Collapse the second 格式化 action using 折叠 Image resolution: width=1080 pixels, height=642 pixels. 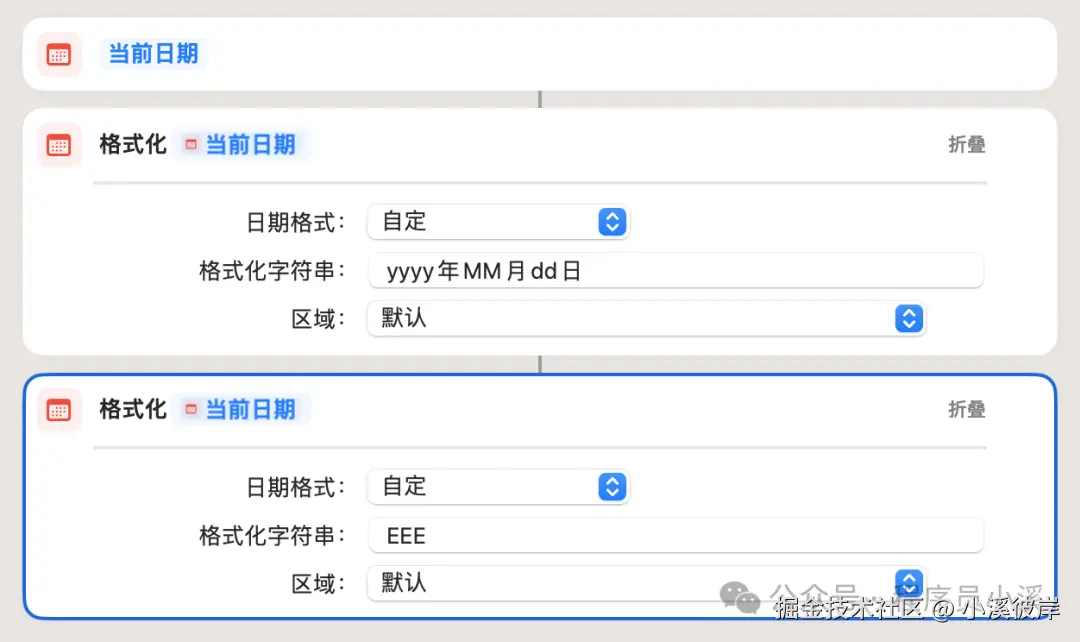point(966,409)
